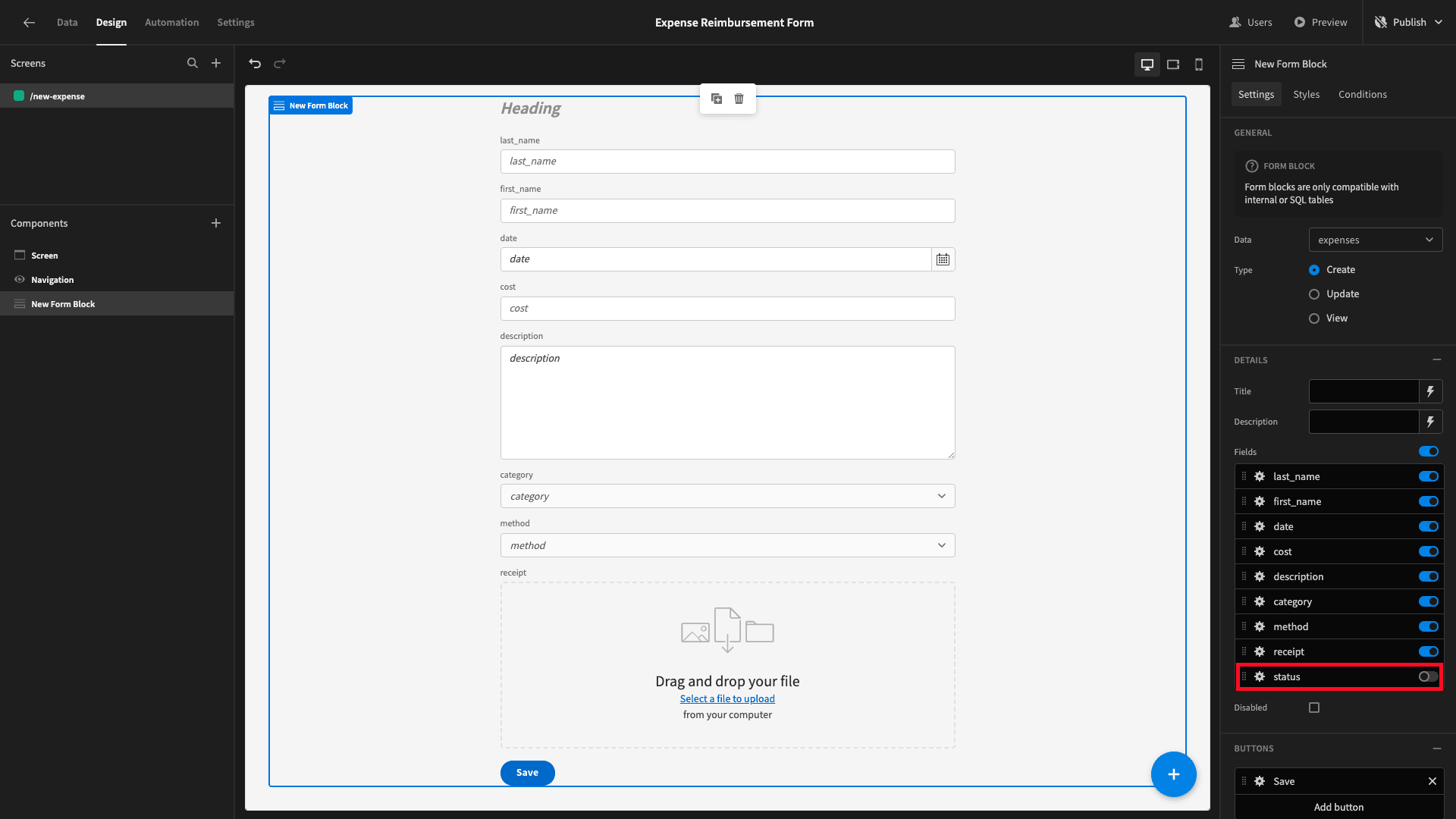Click the blue Save form button
Viewport: 1456px width, 819px height.
click(527, 773)
